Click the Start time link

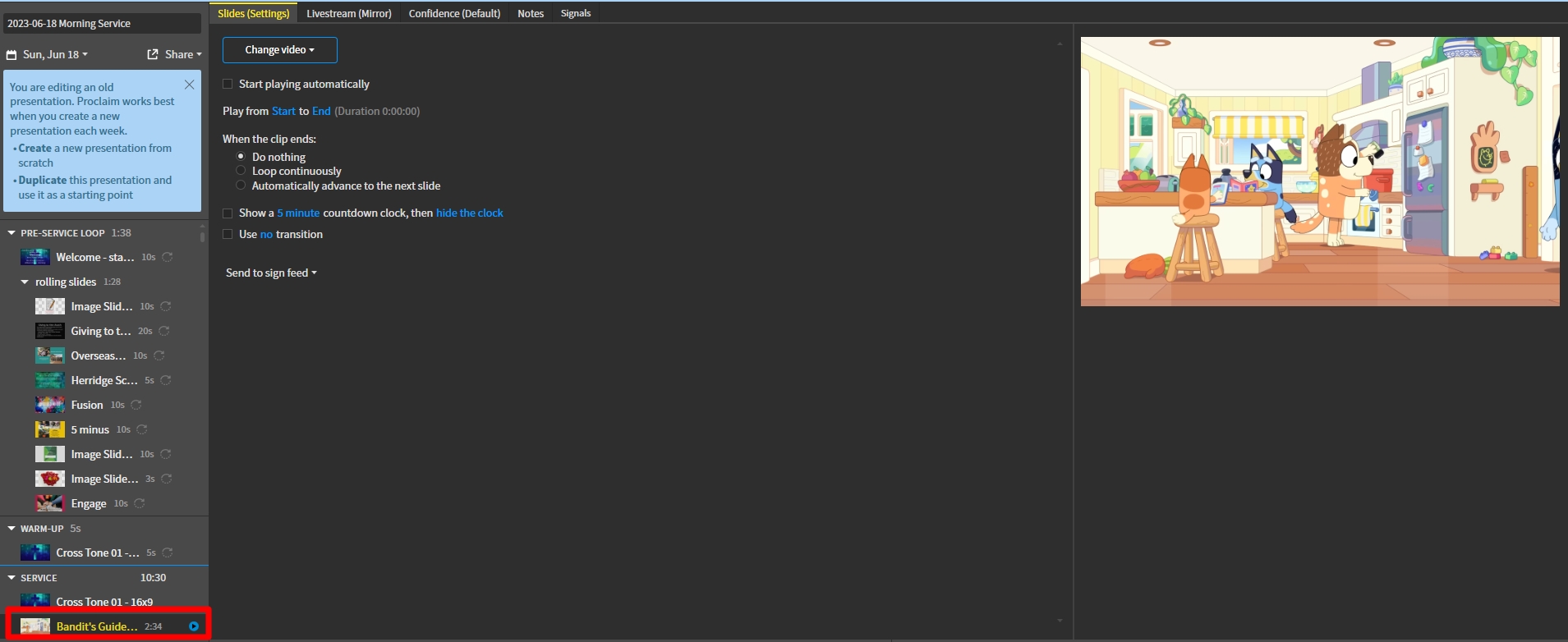[x=283, y=111]
